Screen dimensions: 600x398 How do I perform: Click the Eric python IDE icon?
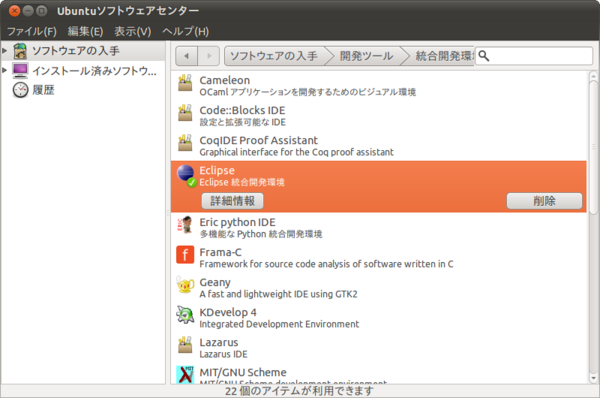[x=185, y=225]
